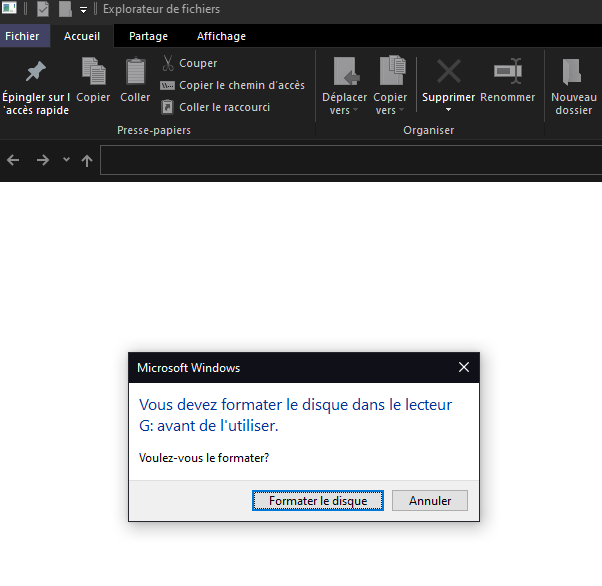Click the Explorateur de fichiers title
Screen dimensions: 602x586
pyautogui.click(x=161, y=9)
